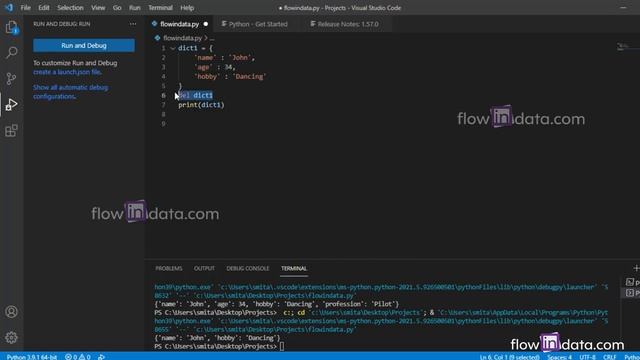The width and height of the screenshot is (640, 360).
Task: Click the terminal prompt input cursor
Action: (x=282, y=347)
